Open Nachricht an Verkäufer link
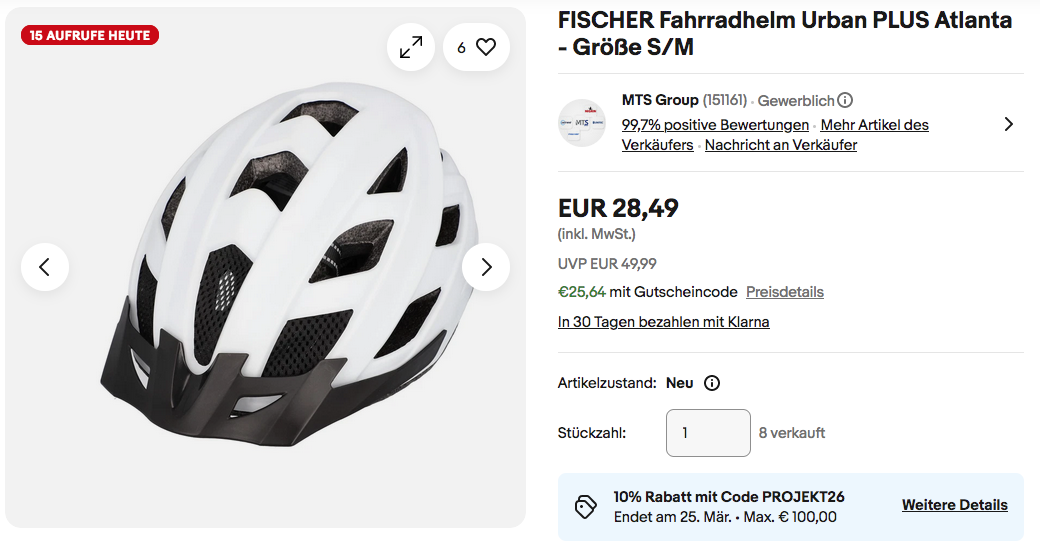The width and height of the screenshot is (1040, 549). (781, 145)
